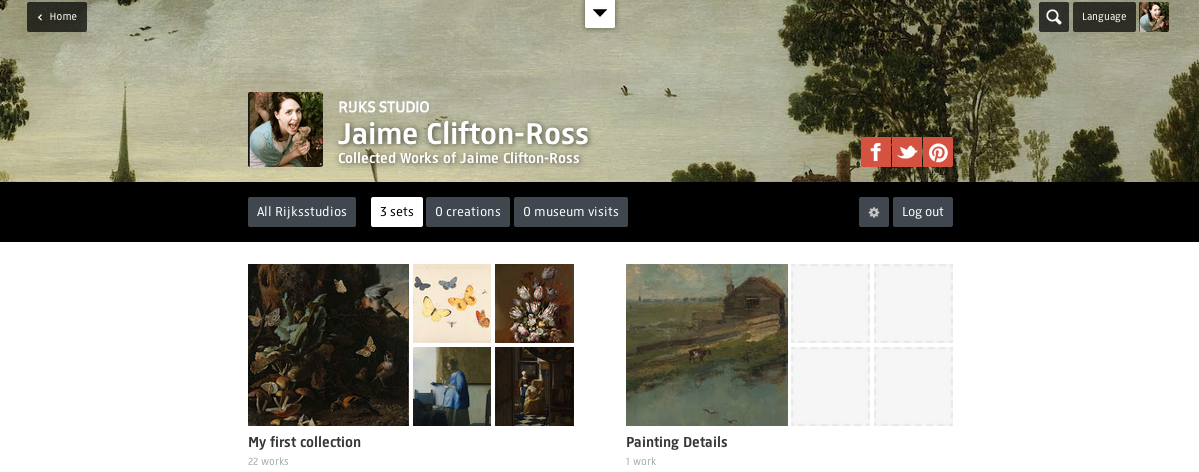Open the Language menu

pyautogui.click(x=1104, y=17)
